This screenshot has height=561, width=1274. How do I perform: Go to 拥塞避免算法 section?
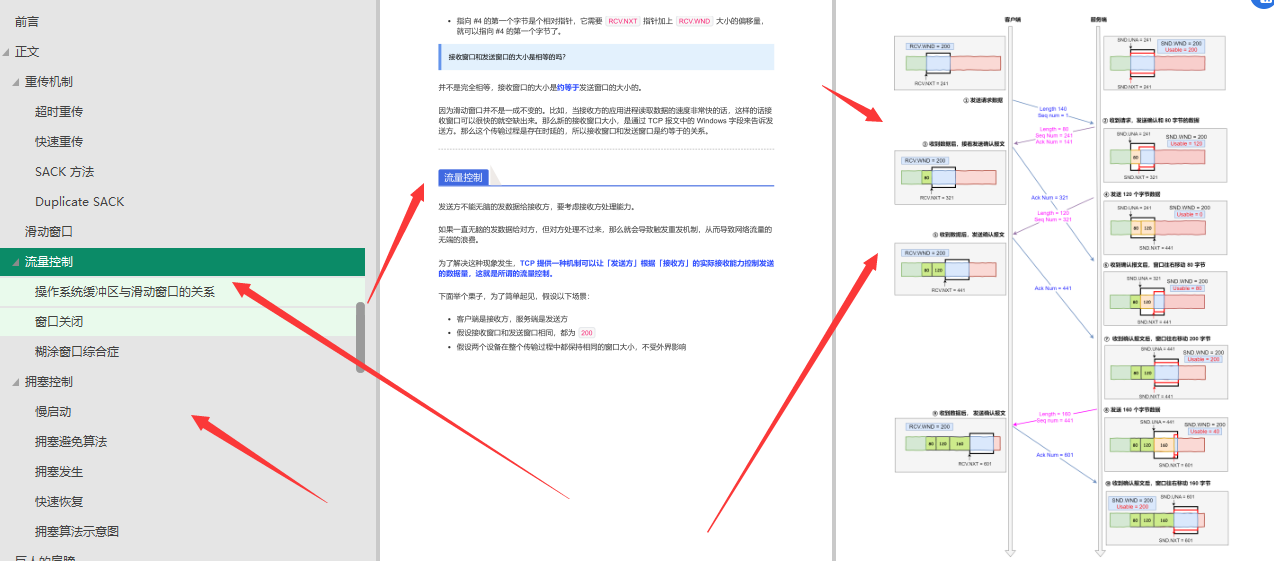coord(71,441)
